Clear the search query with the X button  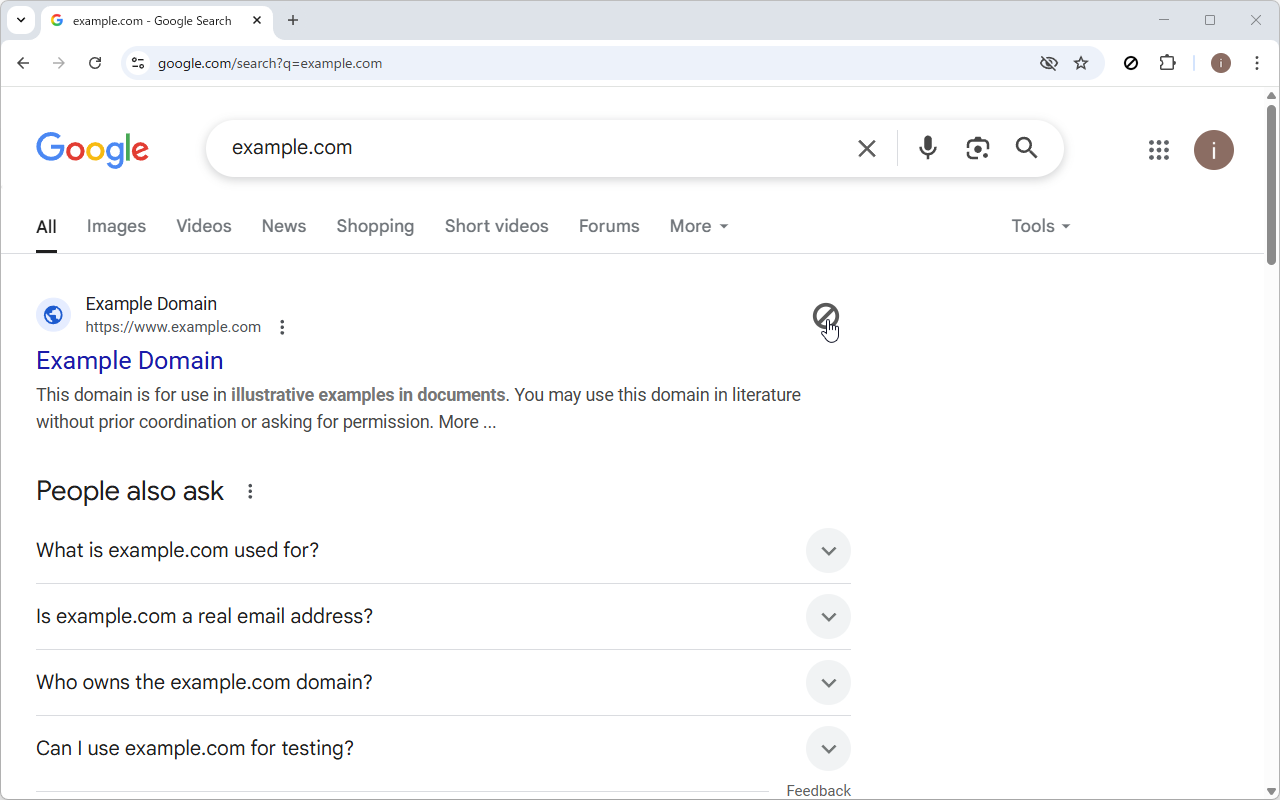[866, 147]
